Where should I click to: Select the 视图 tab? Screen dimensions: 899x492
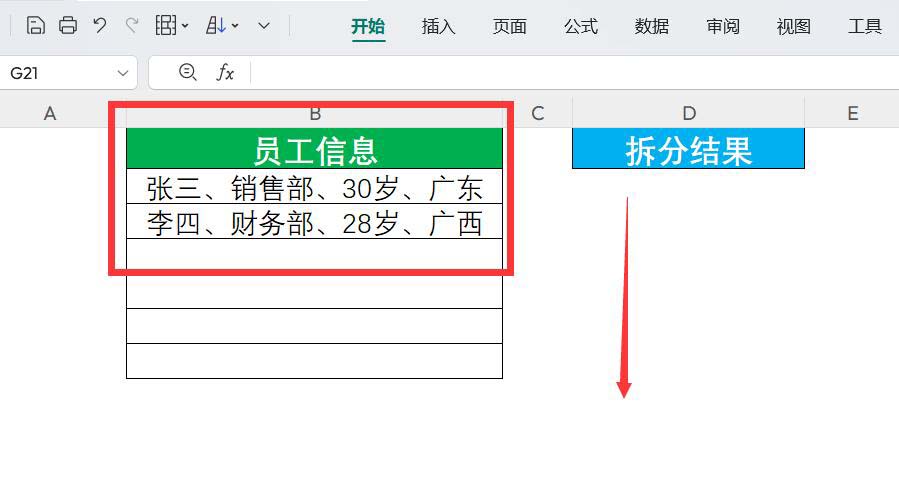click(793, 27)
